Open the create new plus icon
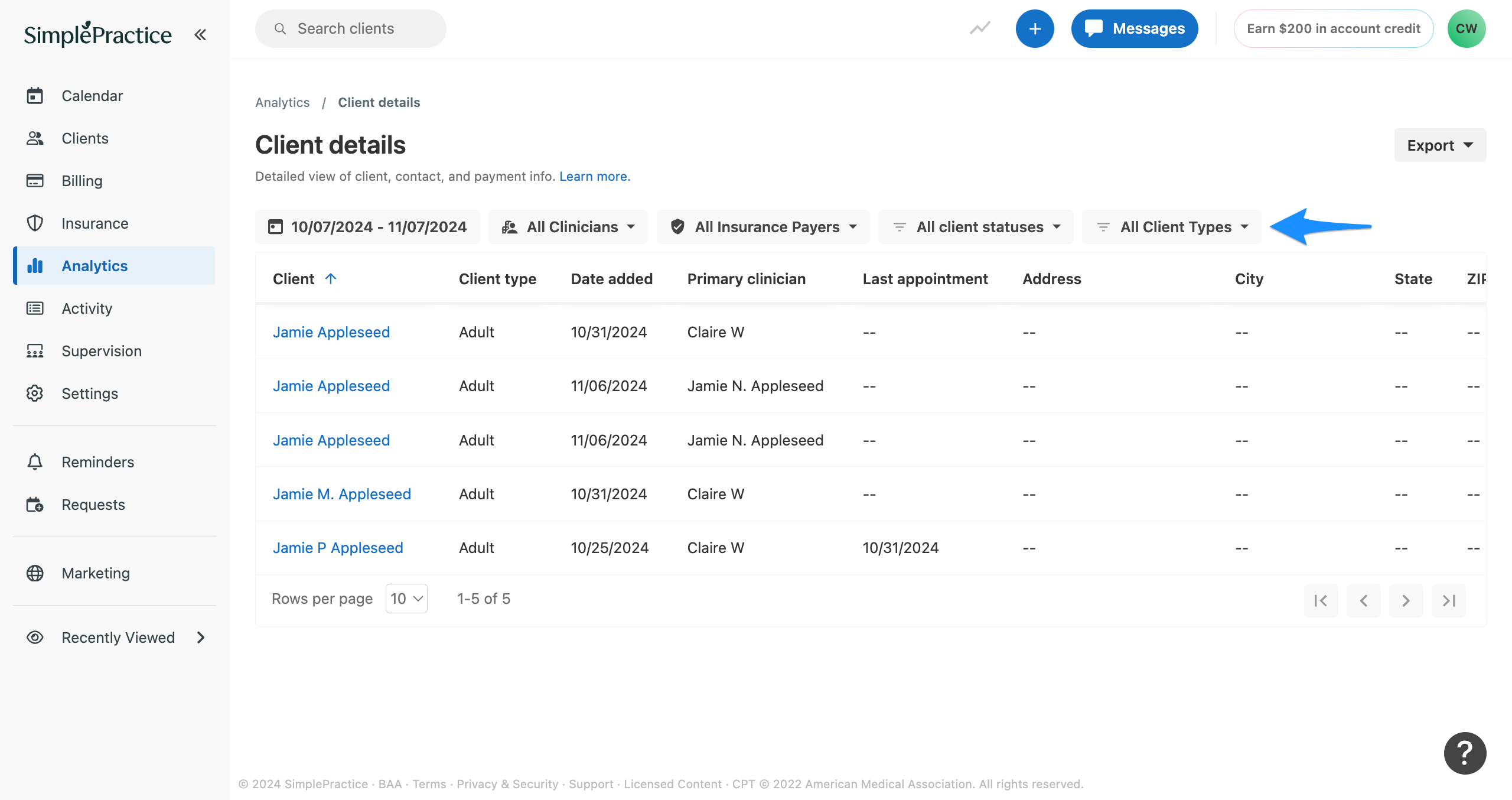Image resolution: width=1512 pixels, height=800 pixels. coord(1035,28)
